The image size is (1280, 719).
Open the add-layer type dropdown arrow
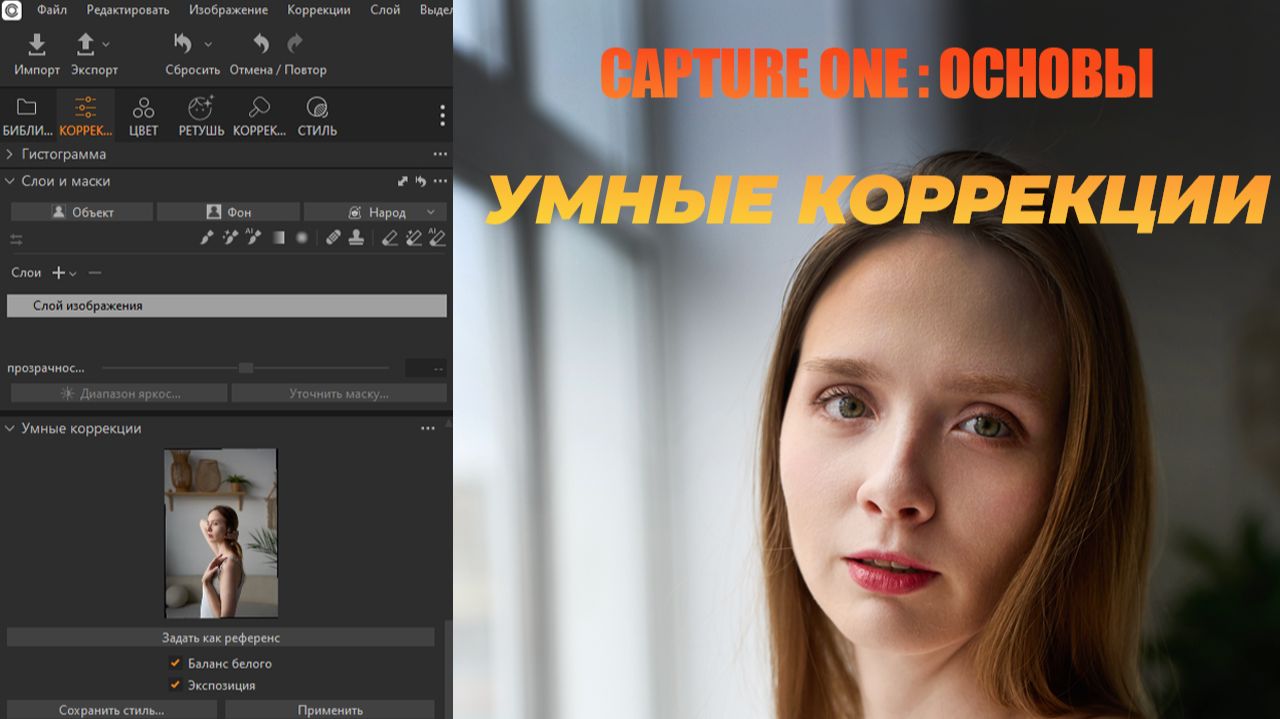pos(72,273)
